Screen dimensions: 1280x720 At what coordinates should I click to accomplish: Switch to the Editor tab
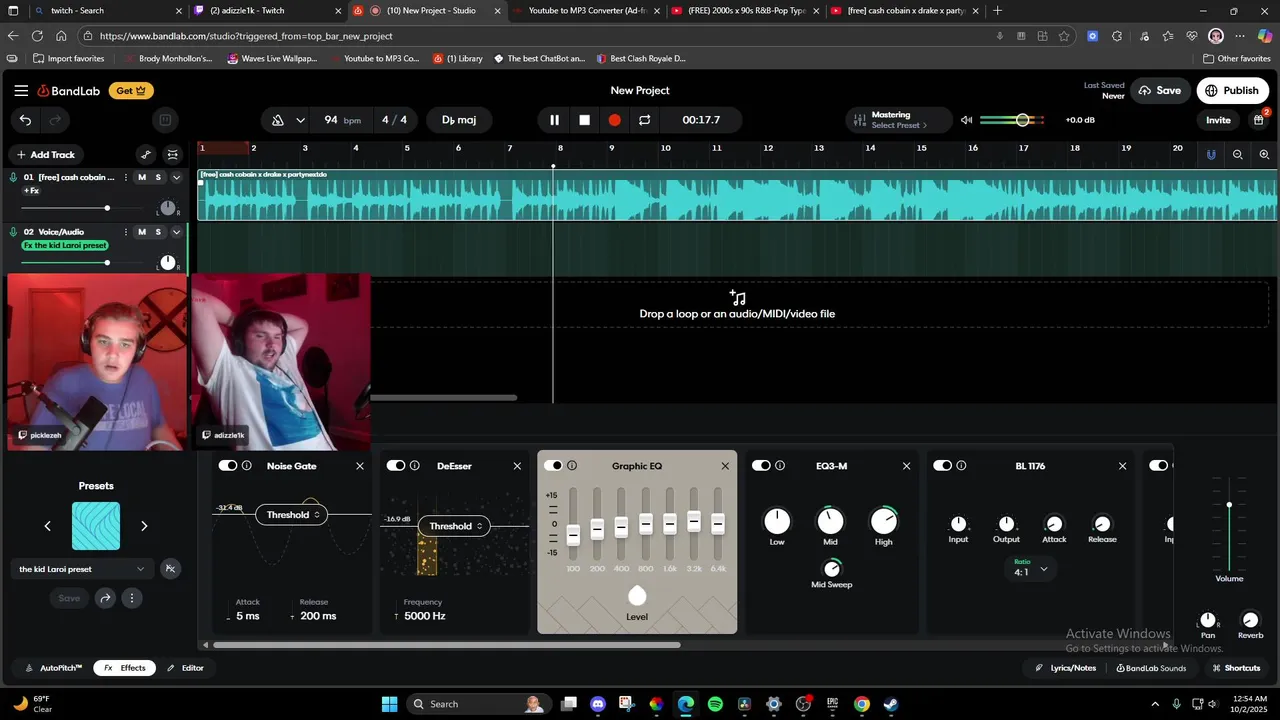pyautogui.click(x=186, y=668)
